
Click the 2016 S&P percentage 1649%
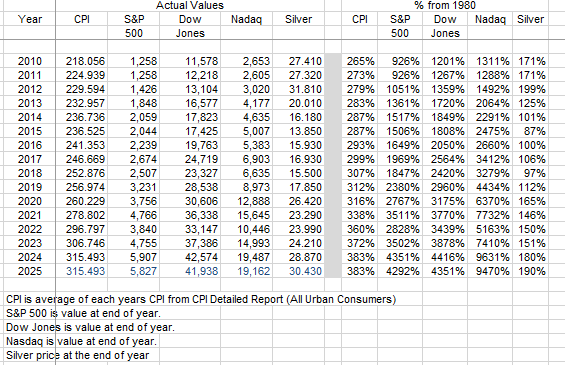point(400,145)
